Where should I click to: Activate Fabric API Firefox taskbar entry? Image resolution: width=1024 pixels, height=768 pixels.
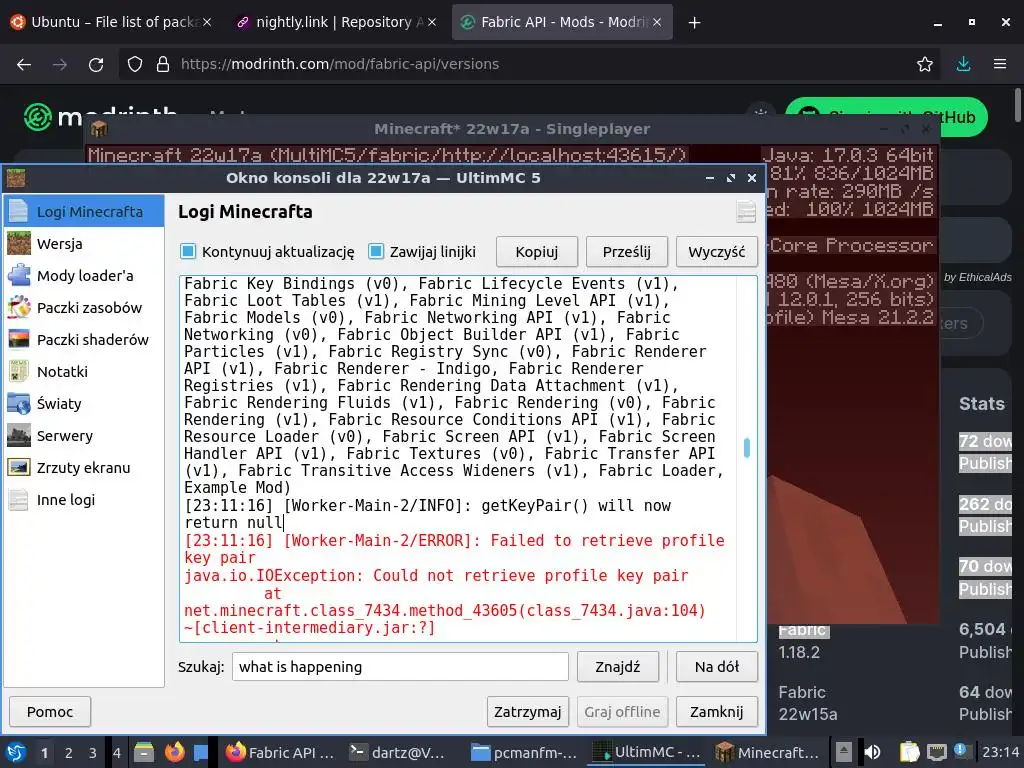pyautogui.click(x=280, y=752)
